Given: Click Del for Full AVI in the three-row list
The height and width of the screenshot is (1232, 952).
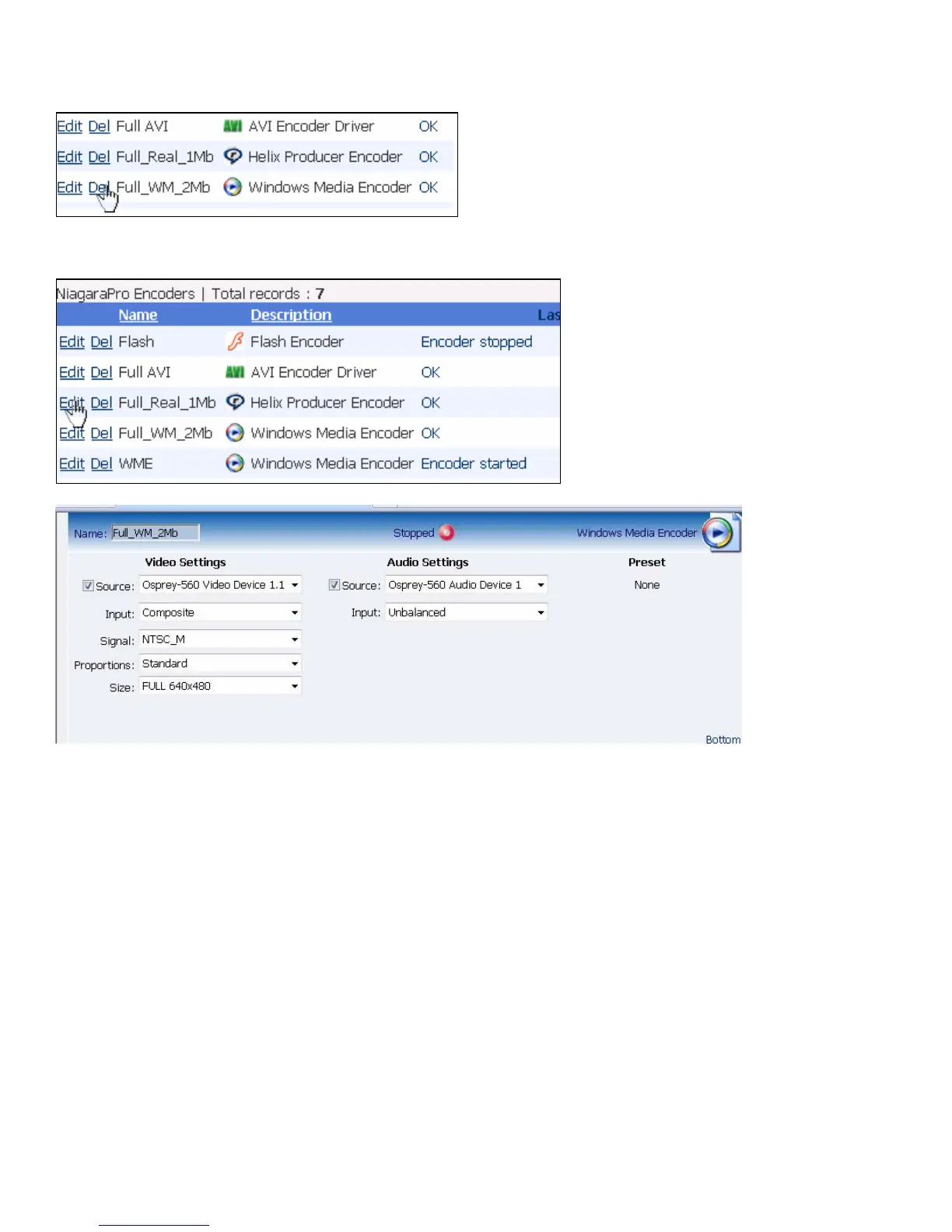Looking at the screenshot, I should (99, 126).
